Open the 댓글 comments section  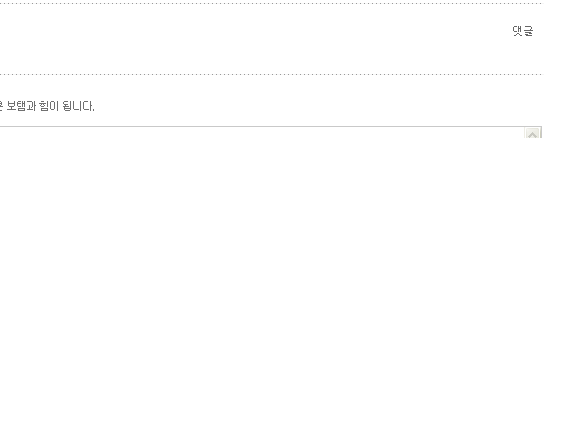pyautogui.click(x=522, y=31)
